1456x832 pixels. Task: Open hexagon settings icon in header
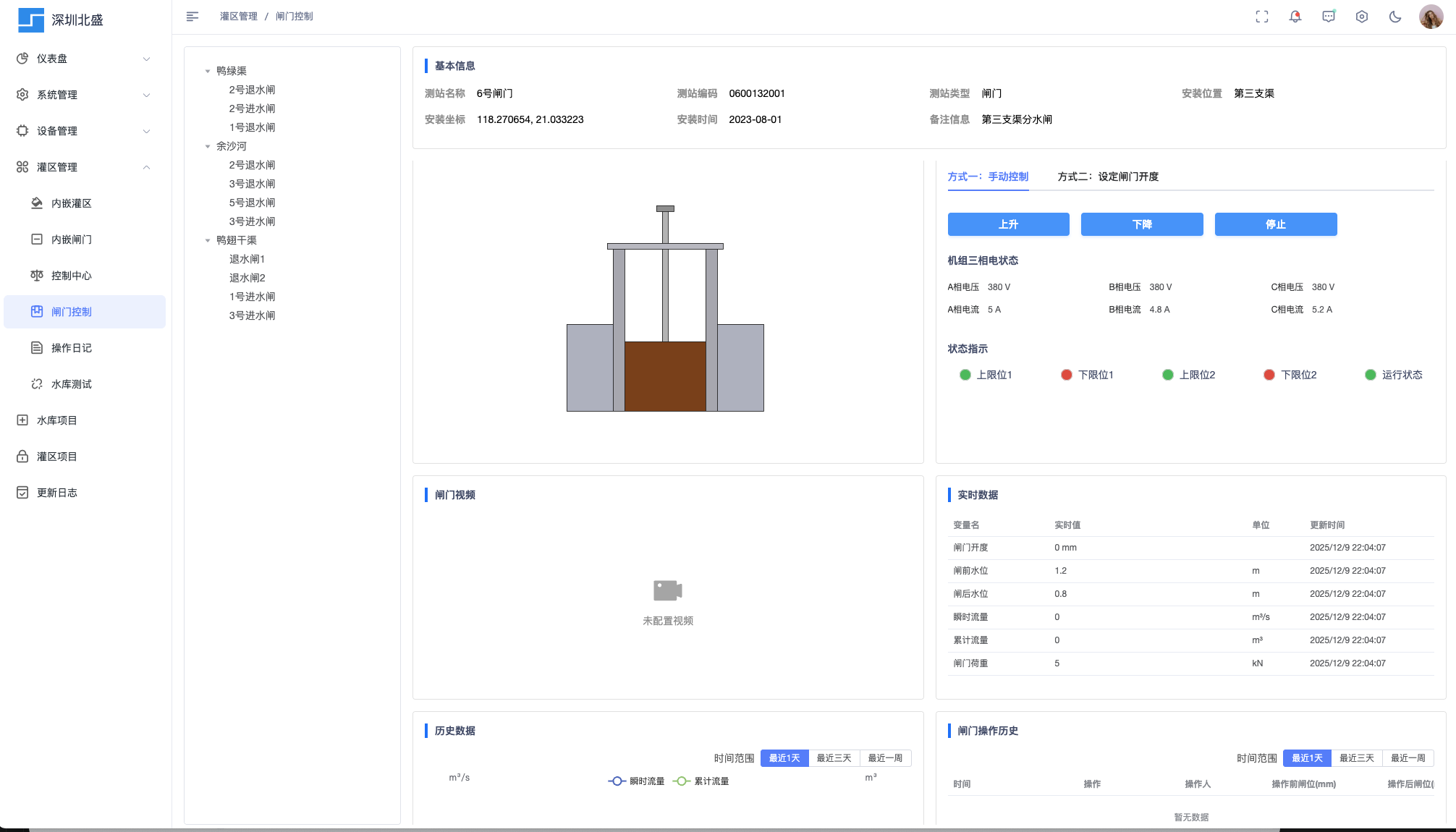(x=1362, y=17)
